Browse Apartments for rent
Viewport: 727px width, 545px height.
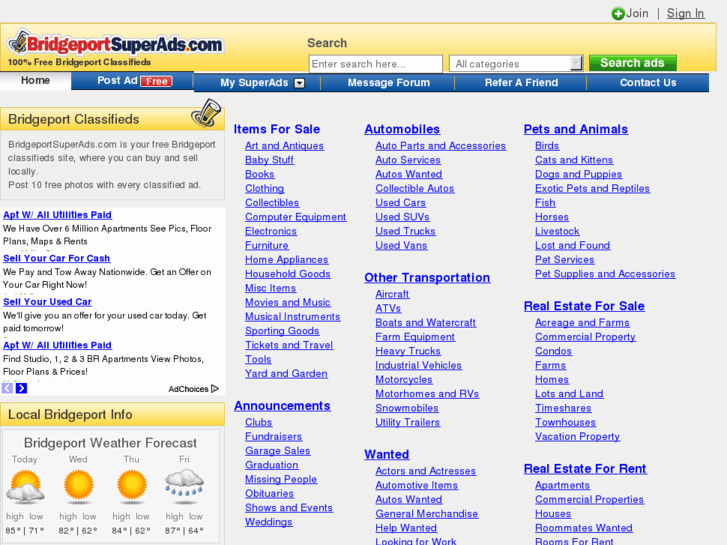coord(562,485)
